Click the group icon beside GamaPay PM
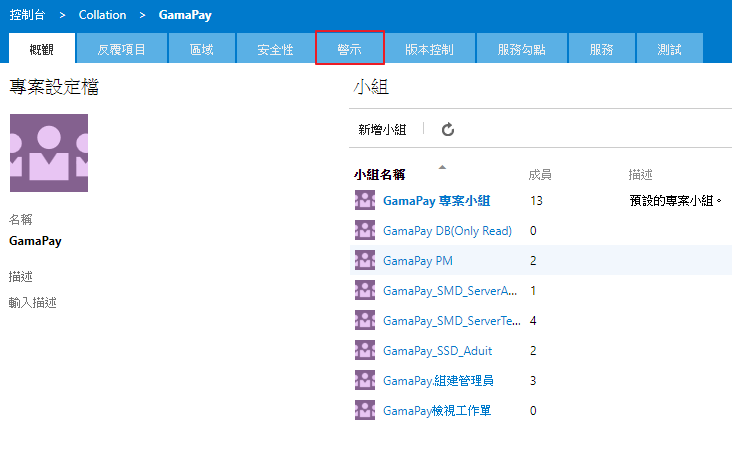Screen dimensions: 732x466 tap(365, 260)
